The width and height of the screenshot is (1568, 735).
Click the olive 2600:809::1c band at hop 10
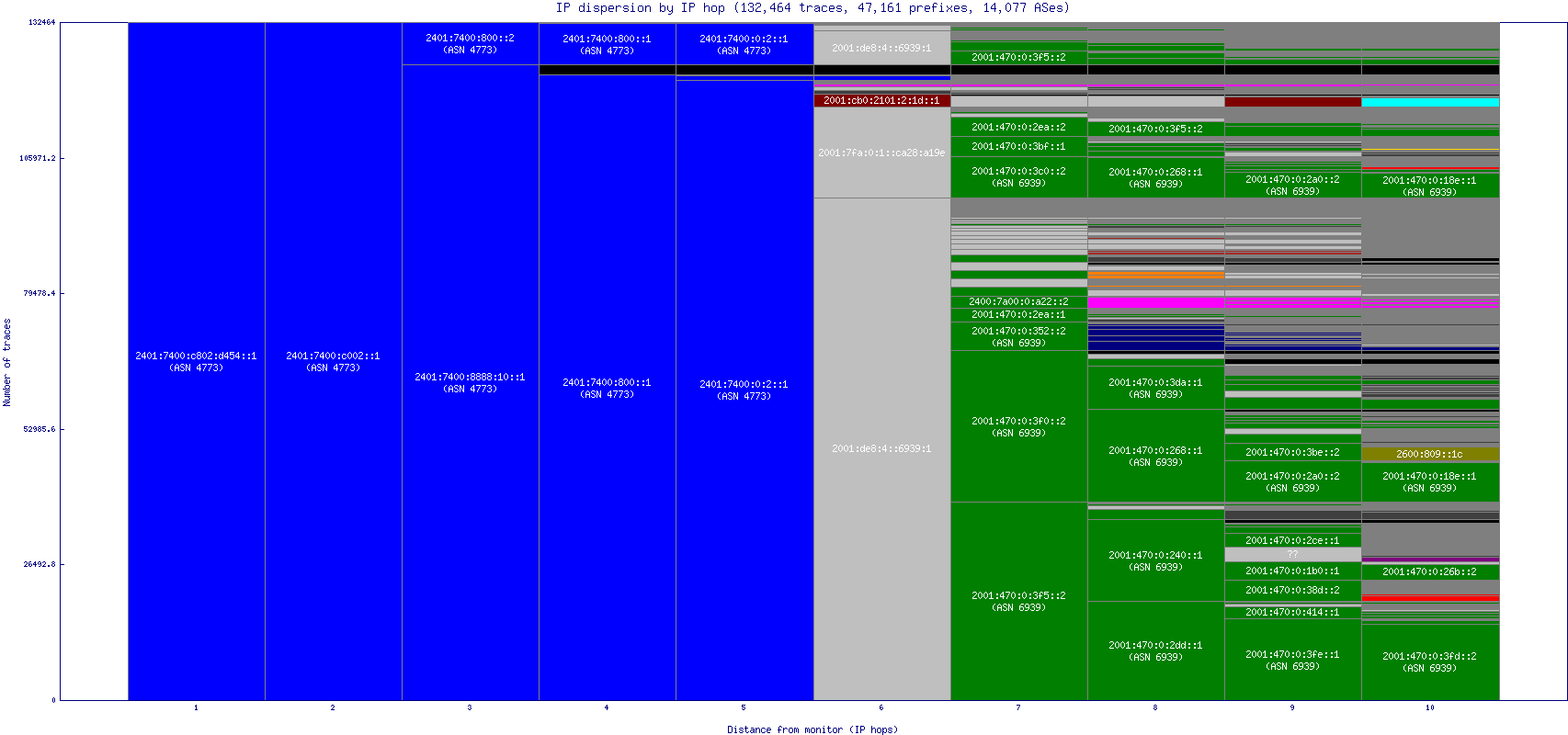pyautogui.click(x=1429, y=454)
